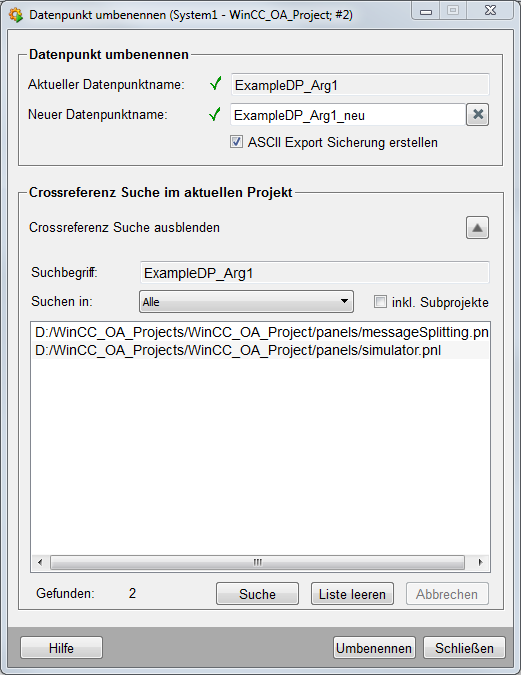Click into Neuer Datenpunktname input field
This screenshot has width=521, height=675.
pyautogui.click(x=347, y=115)
